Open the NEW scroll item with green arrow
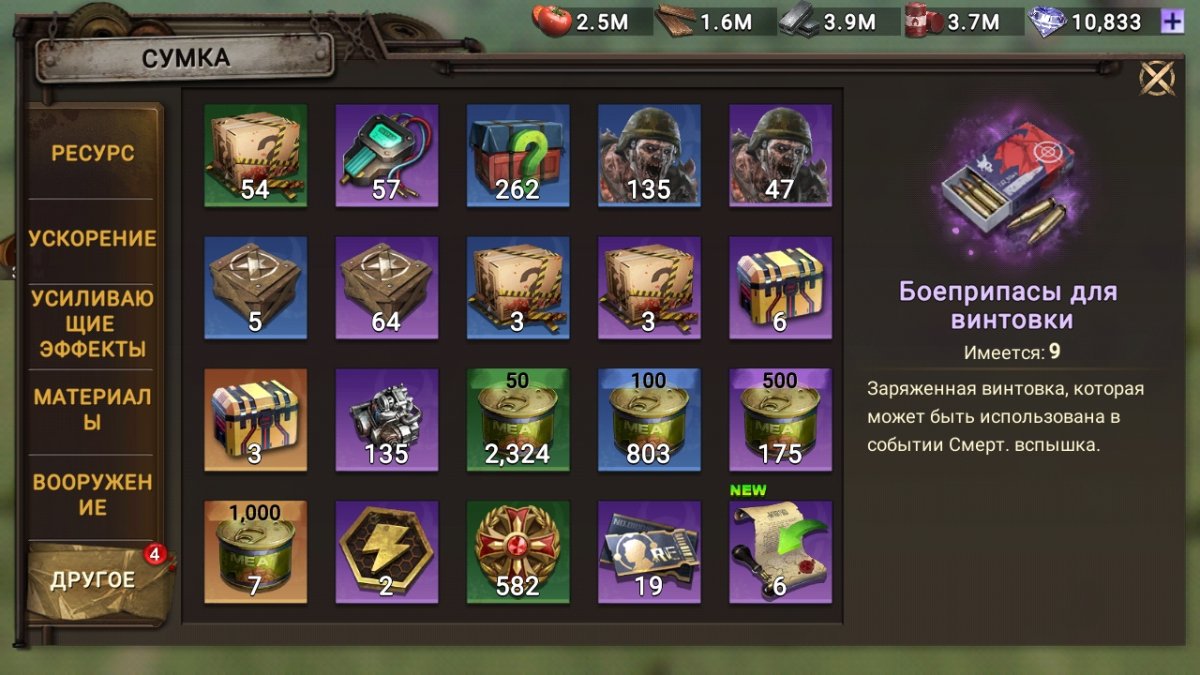1200x675 pixels. (x=780, y=552)
